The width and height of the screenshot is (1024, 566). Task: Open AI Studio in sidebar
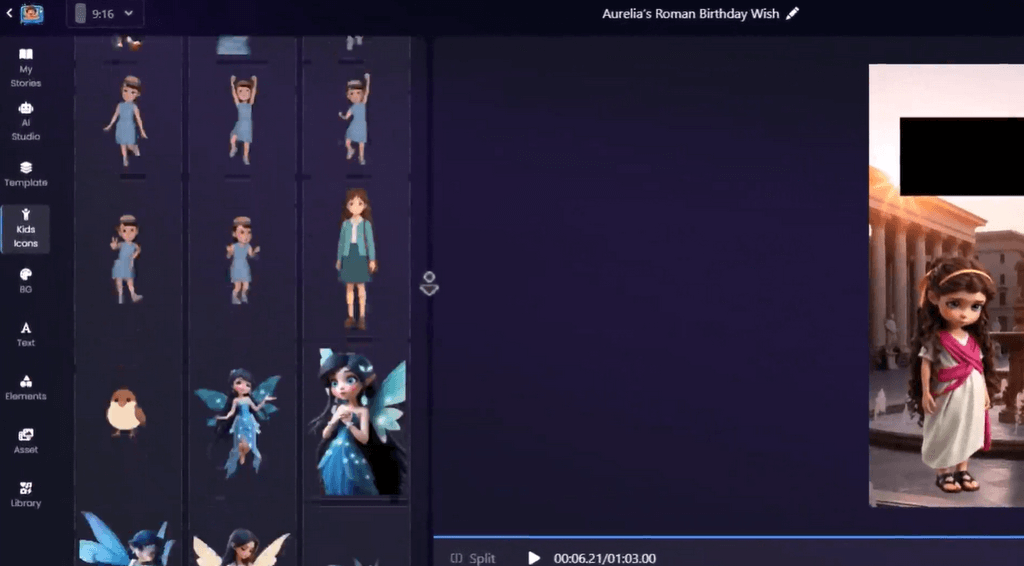[25, 121]
